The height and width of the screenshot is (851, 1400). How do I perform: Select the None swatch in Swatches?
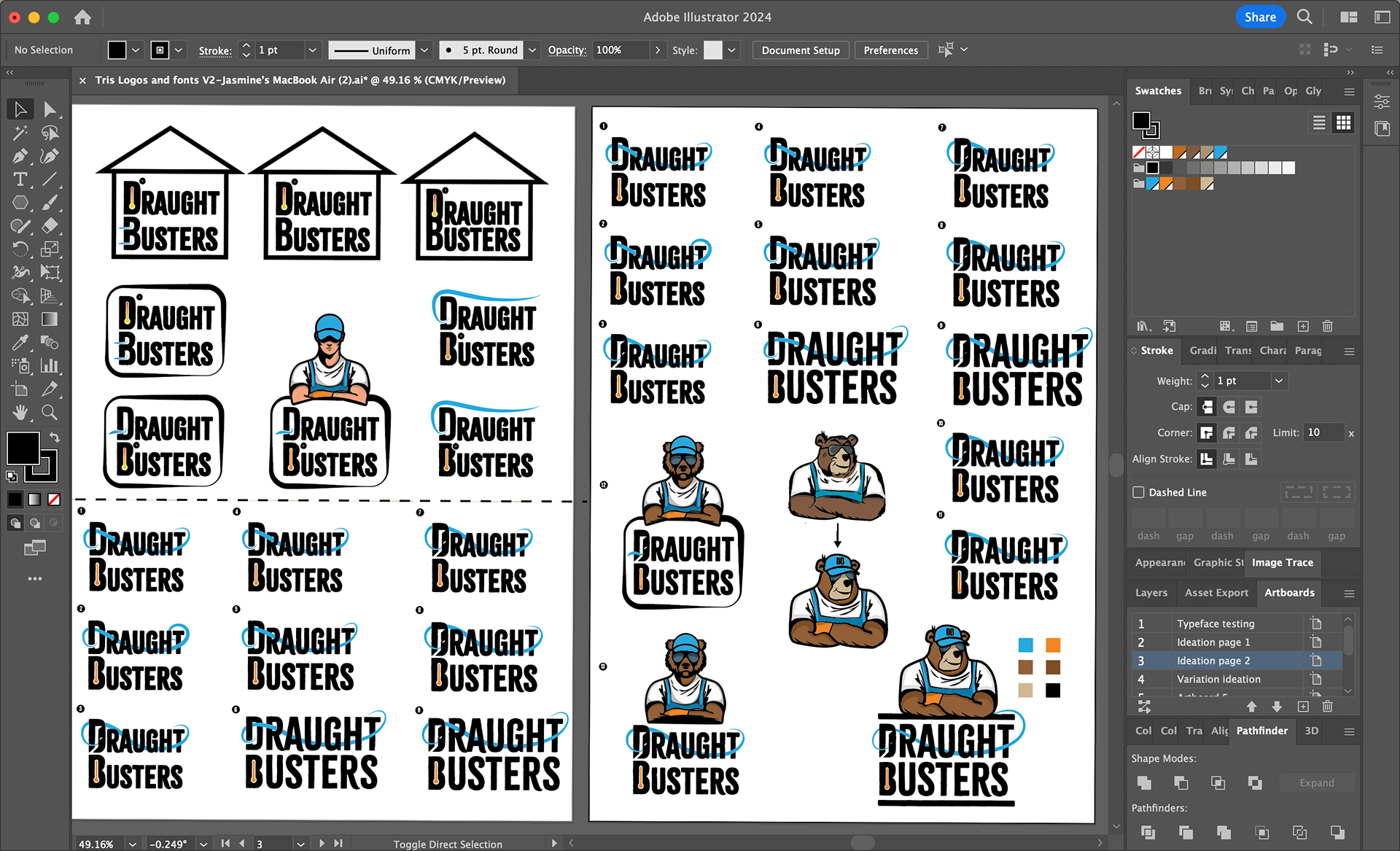click(1138, 152)
